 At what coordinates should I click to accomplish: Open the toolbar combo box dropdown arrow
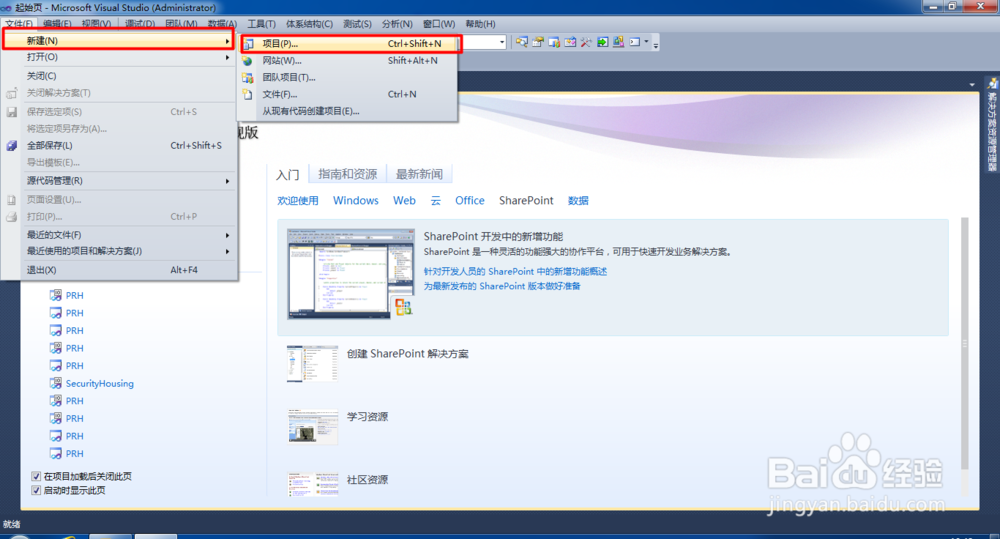[x=502, y=42]
